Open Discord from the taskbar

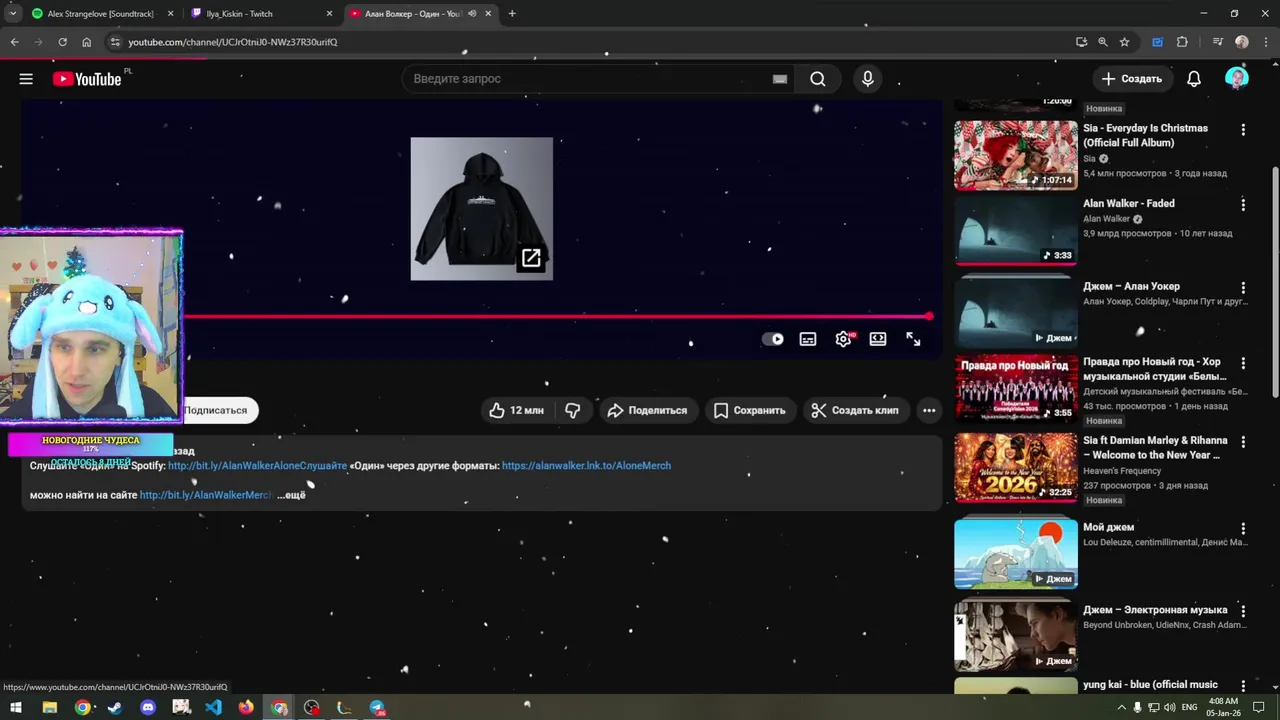point(148,707)
